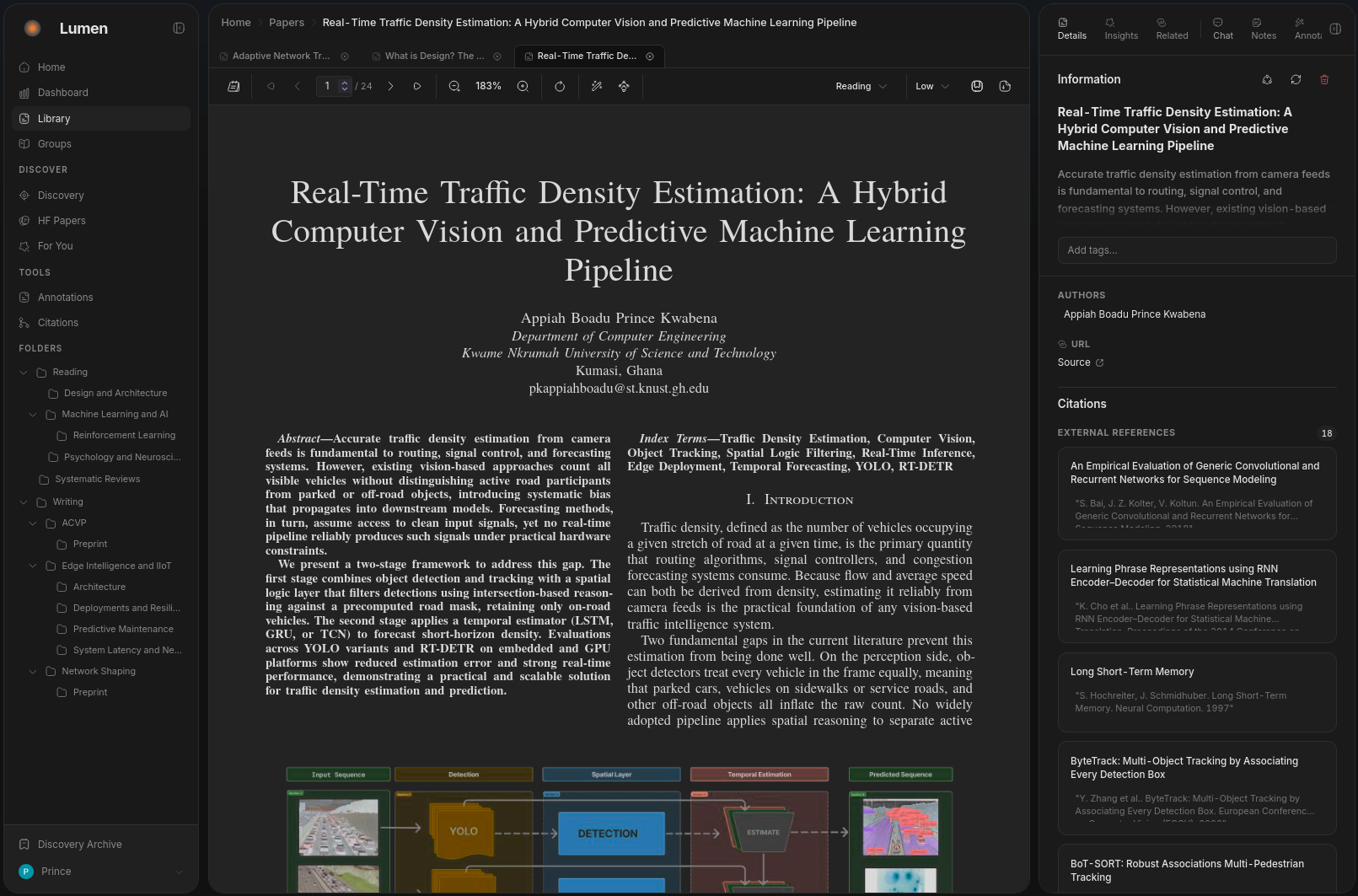Rotate the PDF page
Image resolution: width=1358 pixels, height=896 pixels.
(x=560, y=86)
